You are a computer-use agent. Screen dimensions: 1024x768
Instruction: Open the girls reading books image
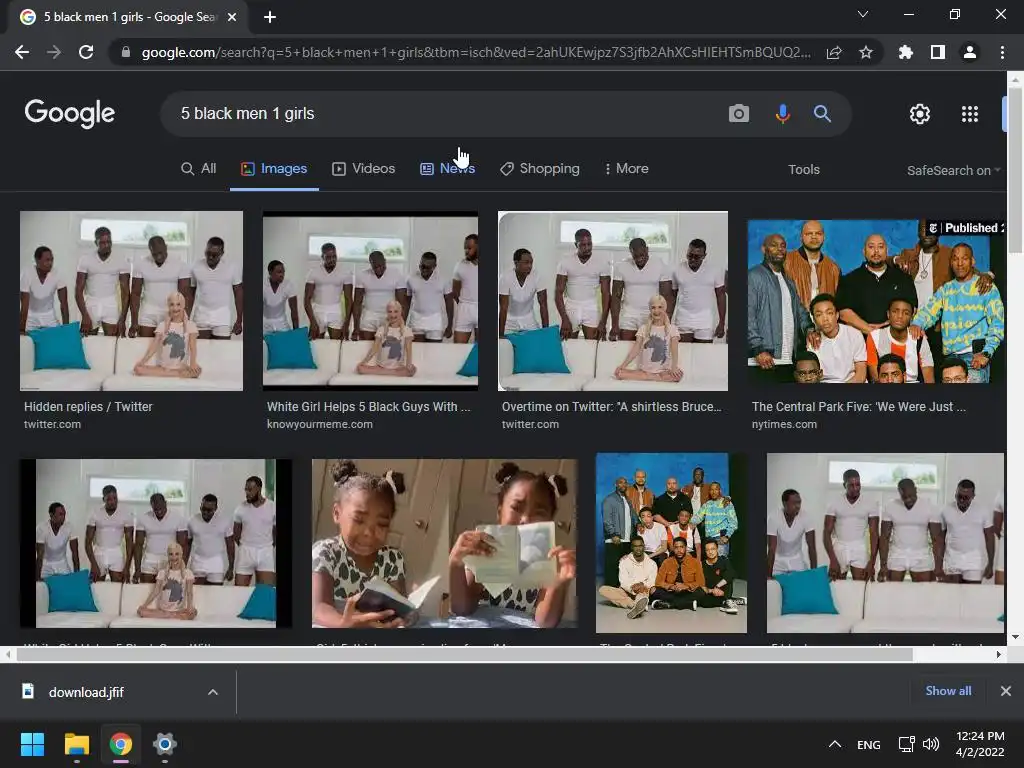445,543
